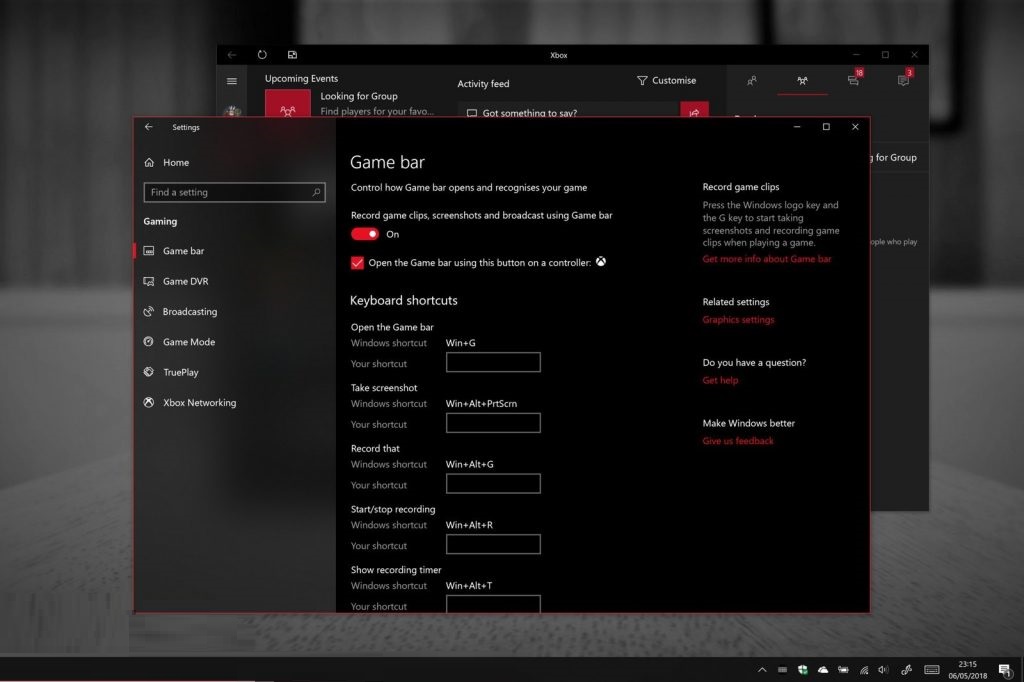Image resolution: width=1024 pixels, height=682 pixels.
Task: Open the Wi-Fi network tray icon
Action: coord(863,670)
